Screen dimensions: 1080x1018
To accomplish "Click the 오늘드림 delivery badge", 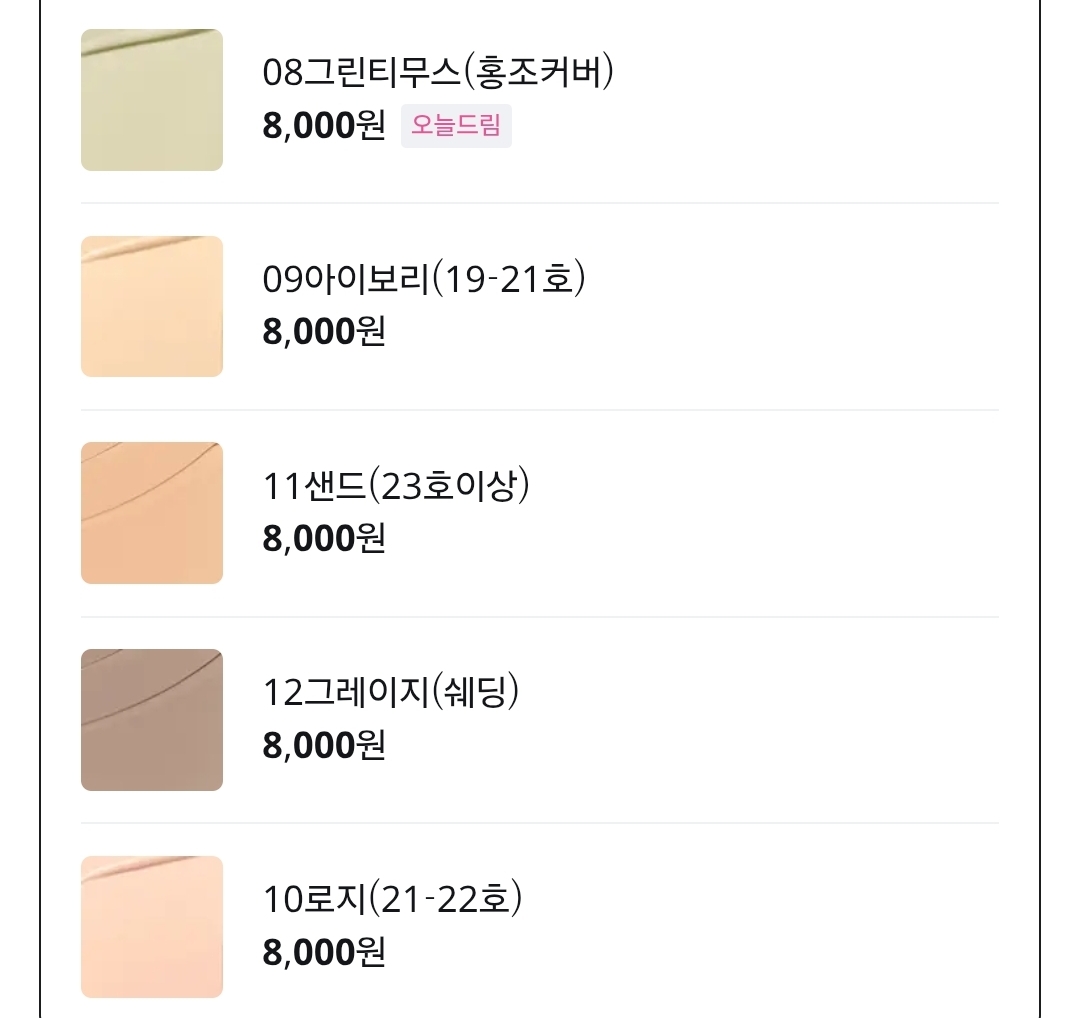I will click(x=456, y=127).
